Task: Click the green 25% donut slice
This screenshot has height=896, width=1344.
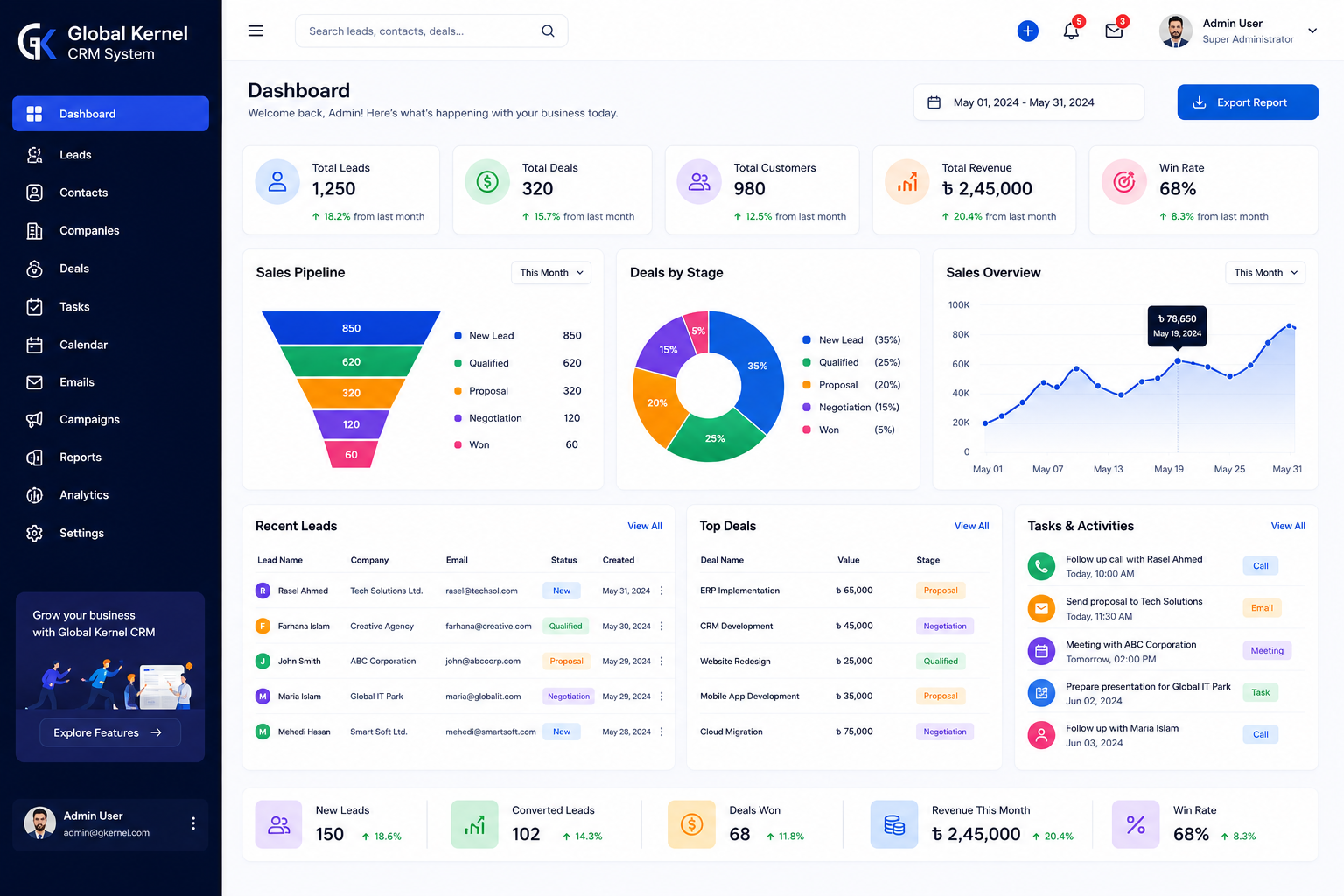Action: point(715,440)
